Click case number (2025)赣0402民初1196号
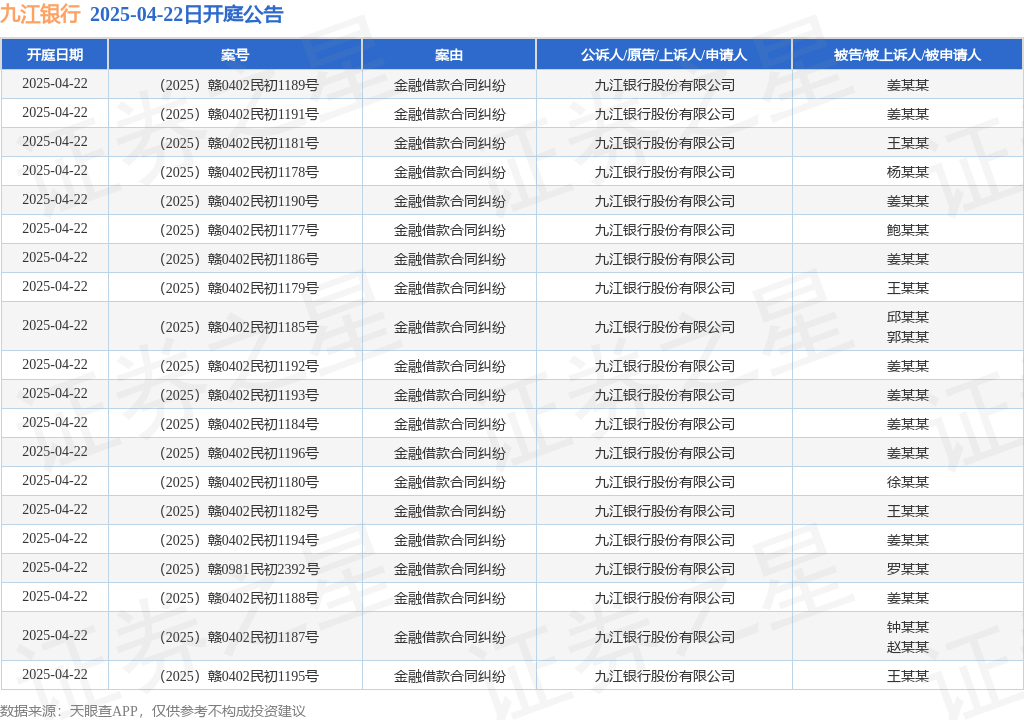Image resolution: width=1024 pixels, height=720 pixels. pyautogui.click(x=239, y=453)
